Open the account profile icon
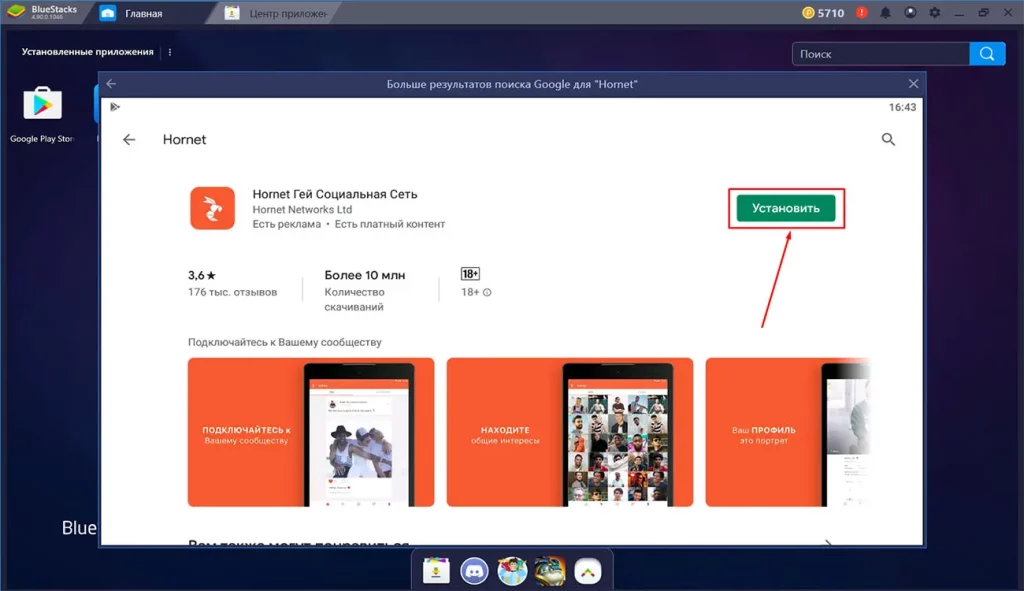The height and width of the screenshot is (591, 1024). [x=910, y=12]
